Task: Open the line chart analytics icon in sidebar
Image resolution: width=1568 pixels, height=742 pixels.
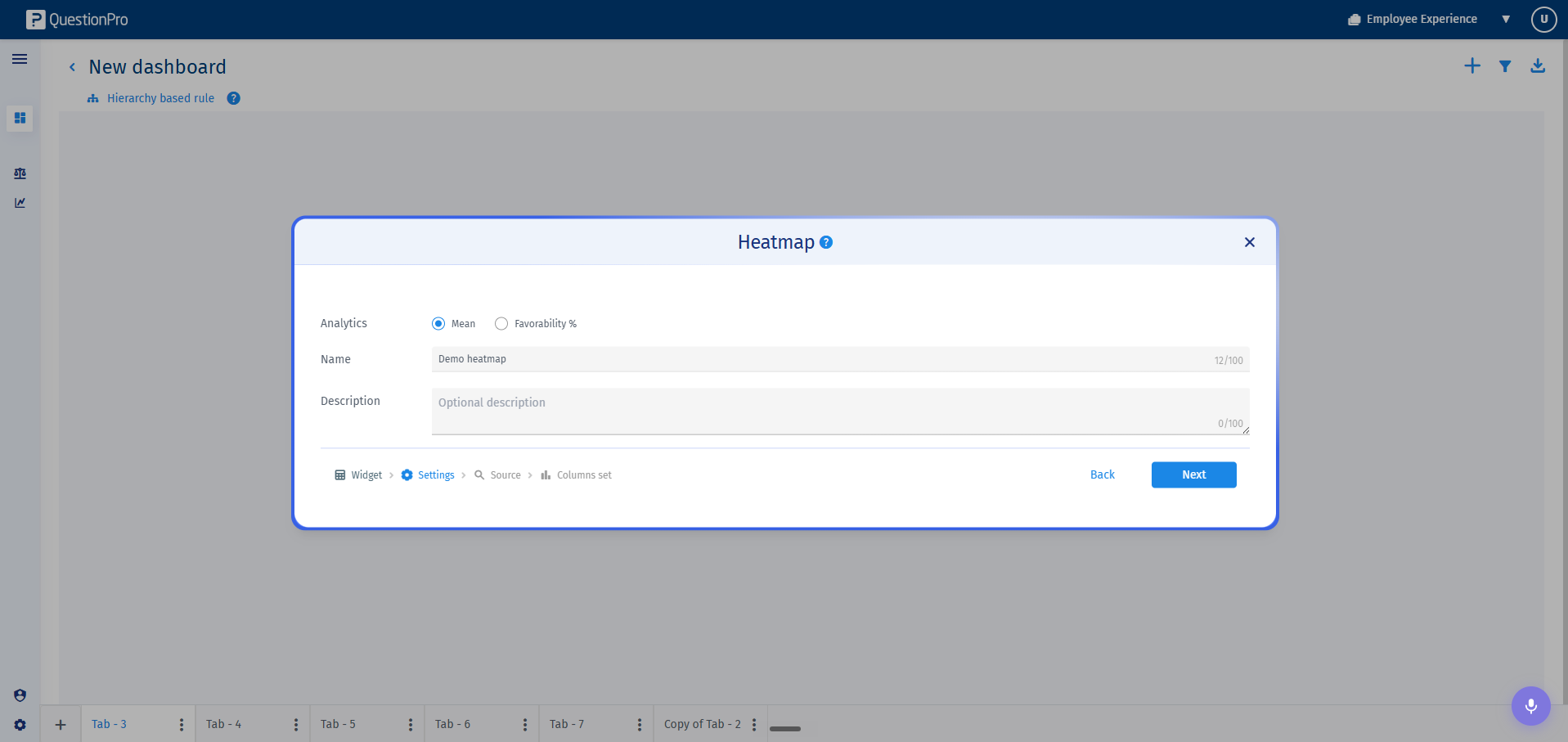Action: [20, 203]
